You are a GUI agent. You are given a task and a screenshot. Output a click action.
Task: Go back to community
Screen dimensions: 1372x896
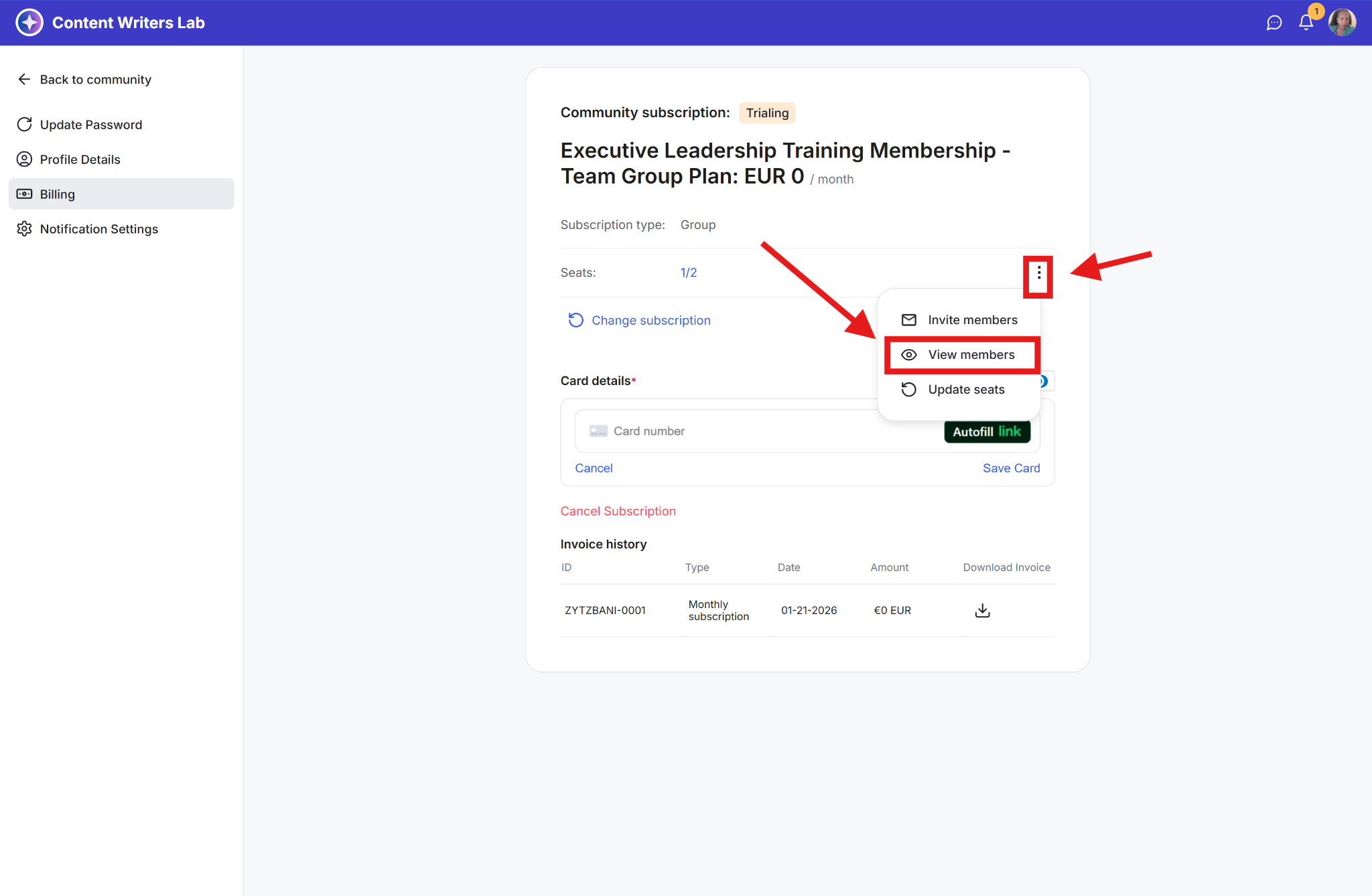click(94, 80)
